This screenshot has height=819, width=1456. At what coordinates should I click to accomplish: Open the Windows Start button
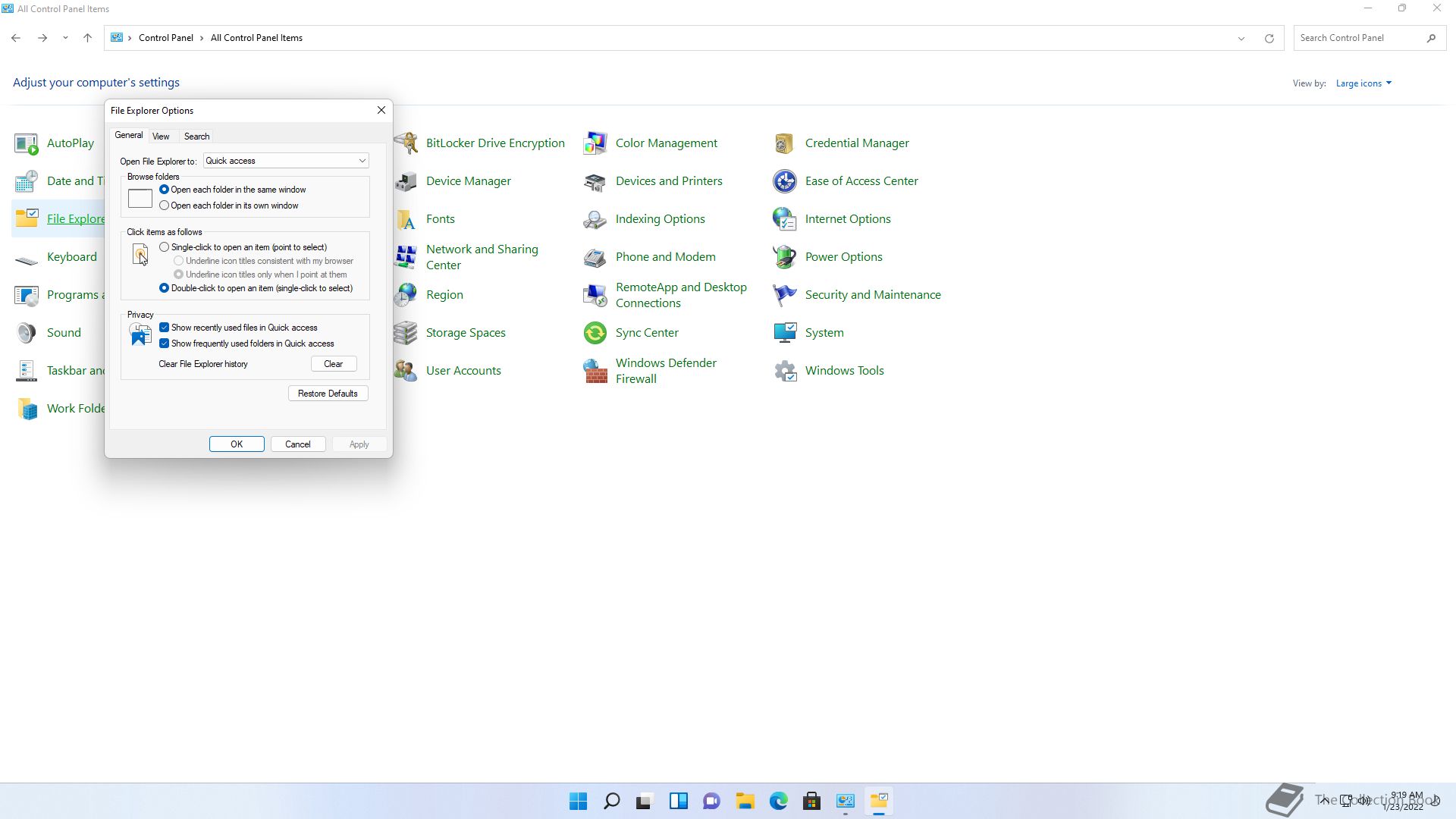pyautogui.click(x=578, y=802)
